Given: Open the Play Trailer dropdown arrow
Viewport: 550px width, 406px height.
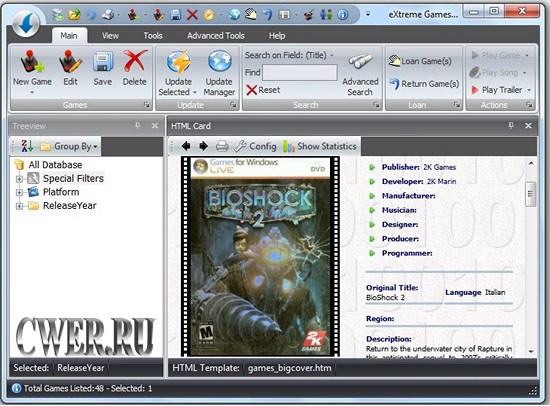Looking at the screenshot, I should tap(529, 90).
